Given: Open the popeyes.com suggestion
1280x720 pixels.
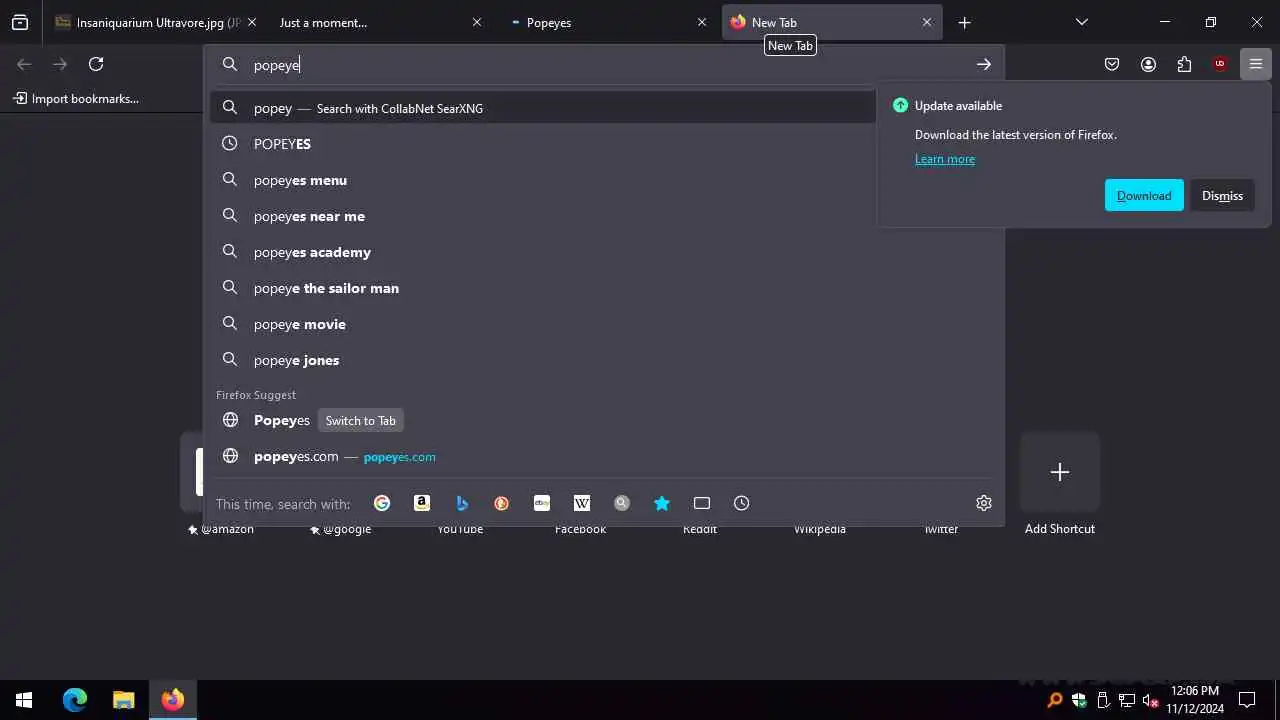Looking at the screenshot, I should click(604, 457).
